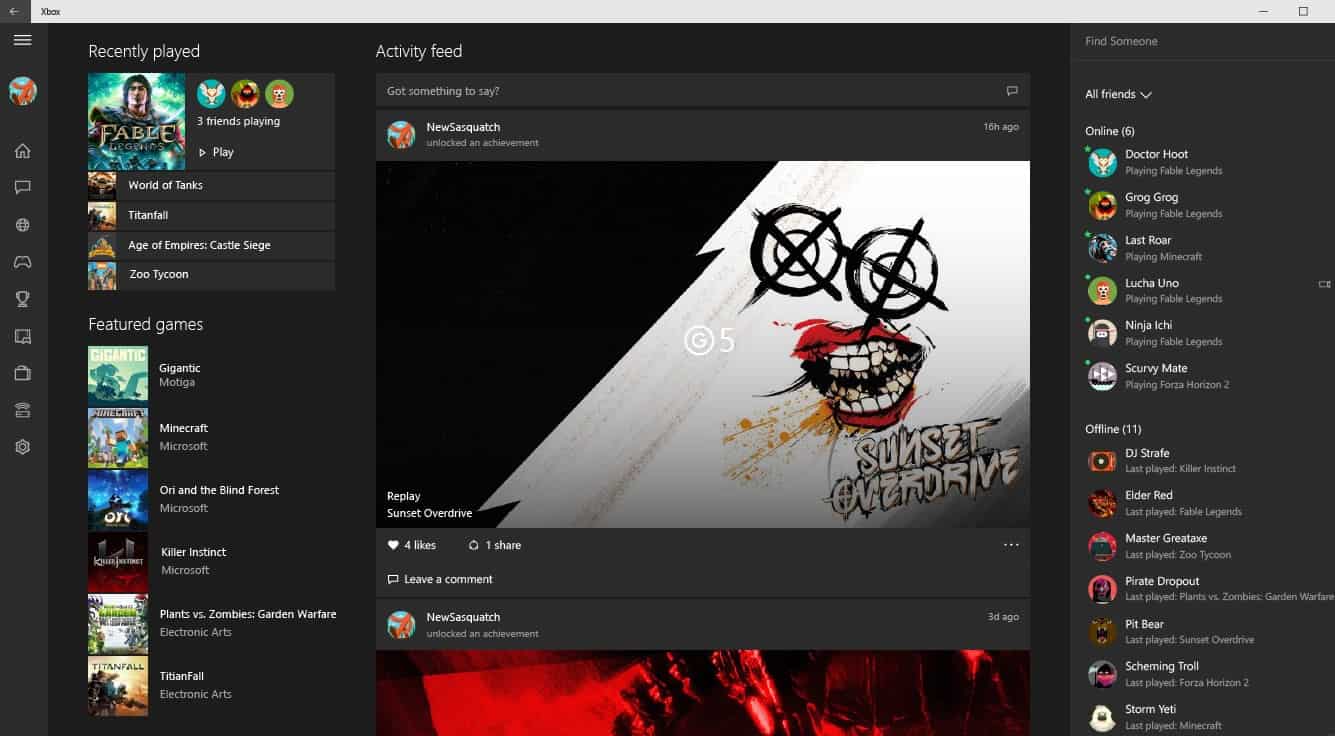Image resolution: width=1335 pixels, height=736 pixels.
Task: Click the heart icon to like the post
Action: pos(393,545)
